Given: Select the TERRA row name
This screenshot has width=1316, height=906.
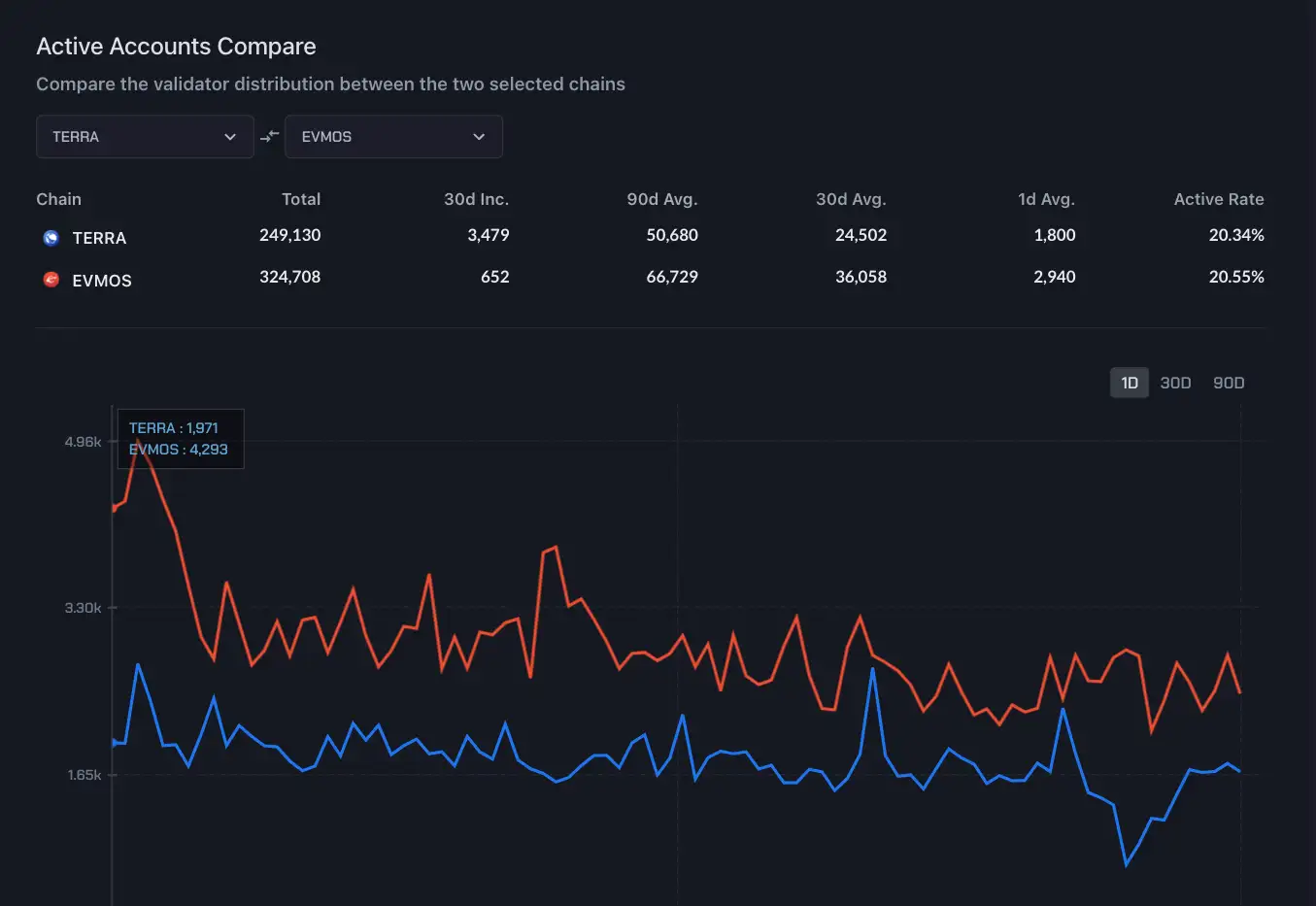Looking at the screenshot, I should pyautogui.click(x=99, y=238).
